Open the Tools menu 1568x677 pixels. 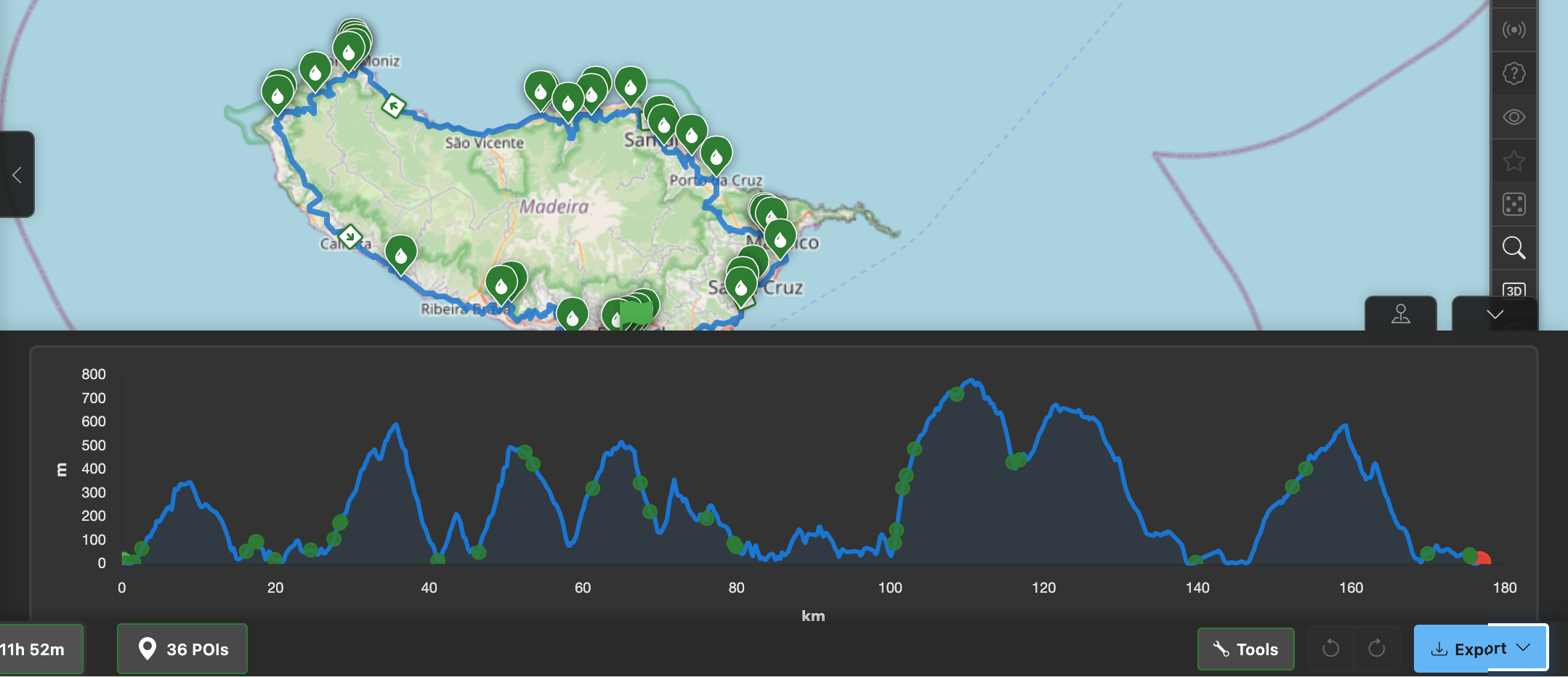pyautogui.click(x=1245, y=649)
